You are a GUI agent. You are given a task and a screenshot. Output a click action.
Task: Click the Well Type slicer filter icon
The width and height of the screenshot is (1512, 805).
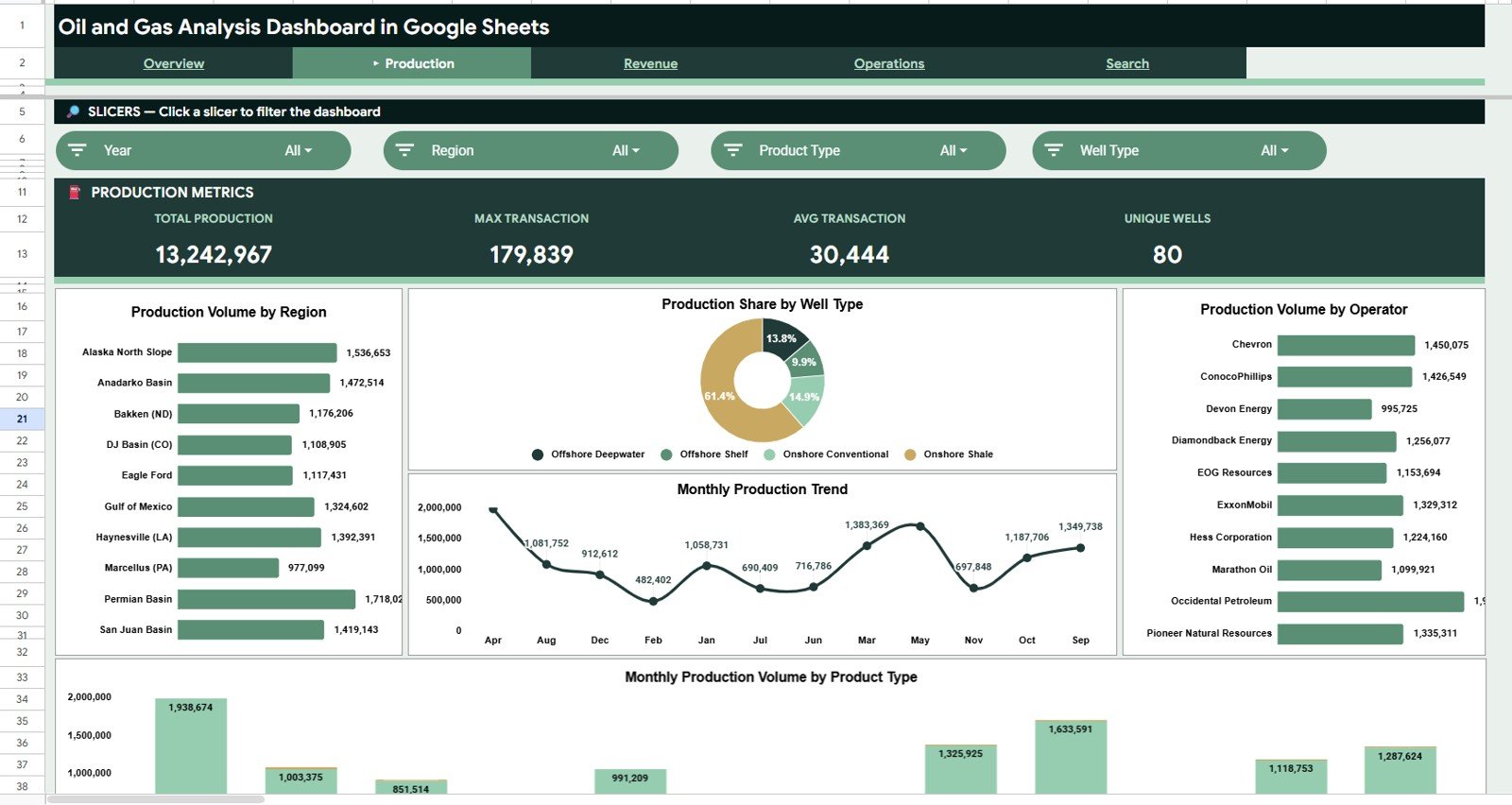(x=1054, y=150)
